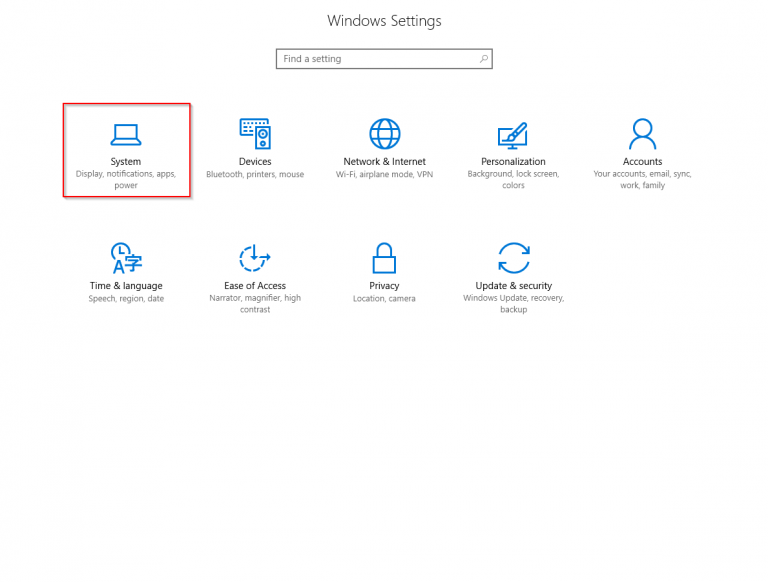Focus the Find a setting field
Viewport: 768px width, 582px height.
click(x=384, y=59)
